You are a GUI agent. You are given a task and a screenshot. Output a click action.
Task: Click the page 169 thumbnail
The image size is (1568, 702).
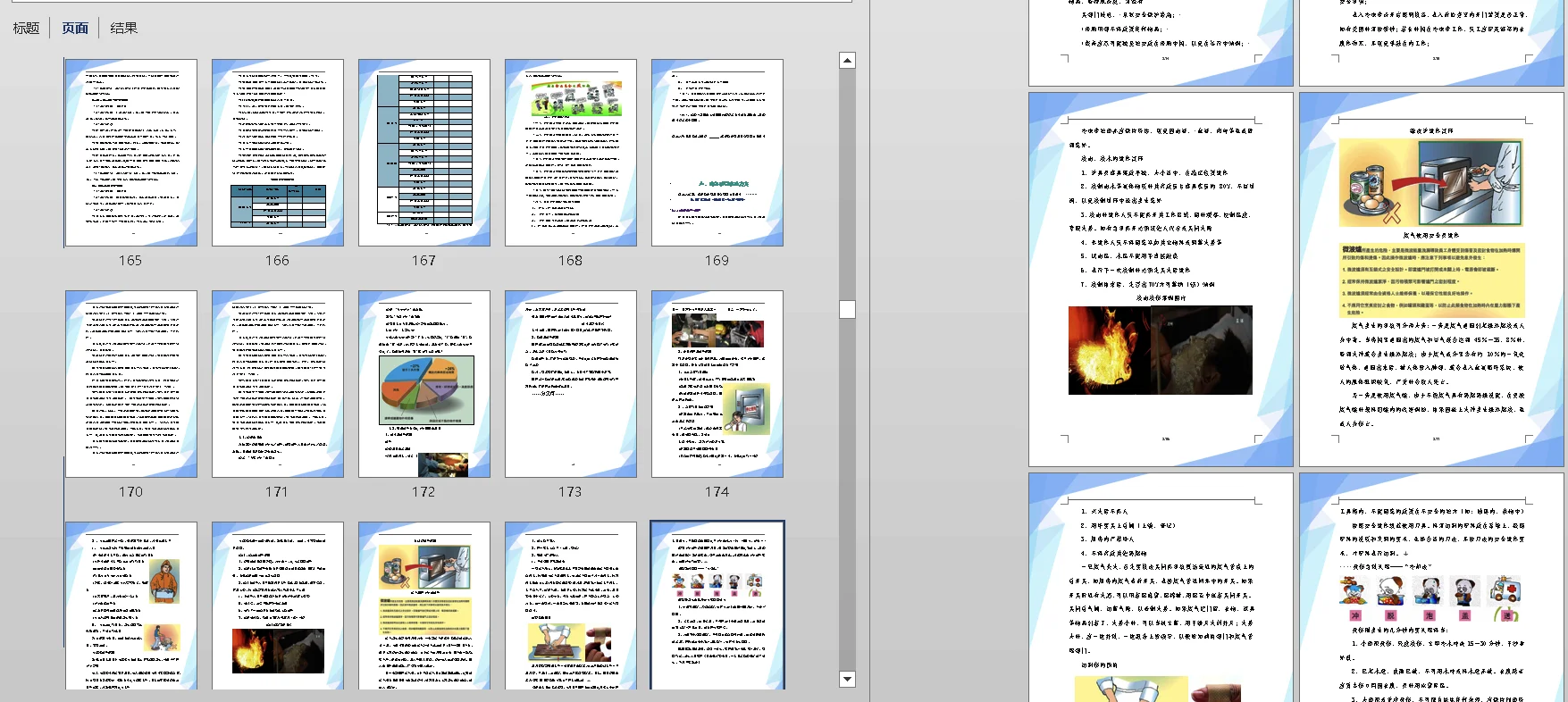[x=717, y=153]
